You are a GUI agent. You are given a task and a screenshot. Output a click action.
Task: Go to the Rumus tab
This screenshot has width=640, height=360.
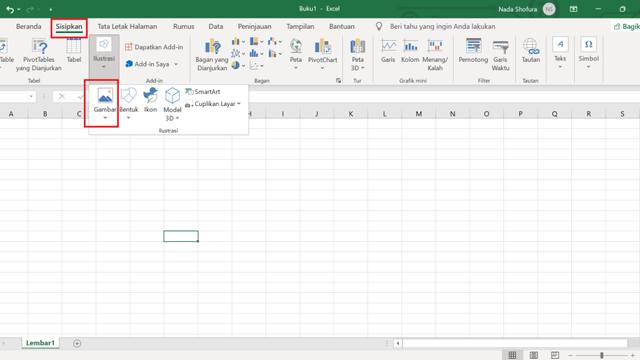pyautogui.click(x=184, y=27)
